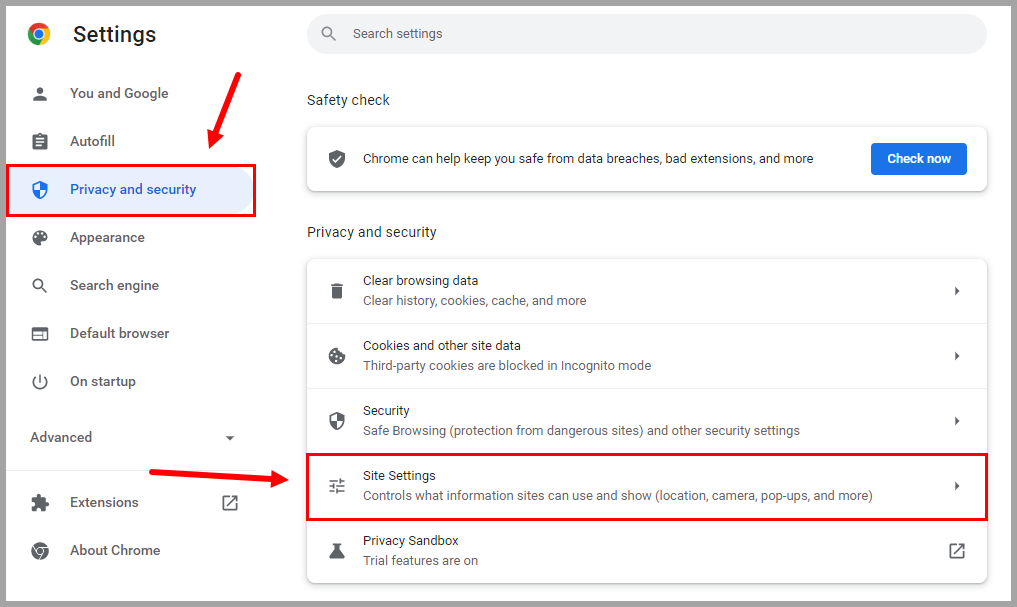Click the window icon for Default browser
The width and height of the screenshot is (1017, 607).
(x=40, y=334)
